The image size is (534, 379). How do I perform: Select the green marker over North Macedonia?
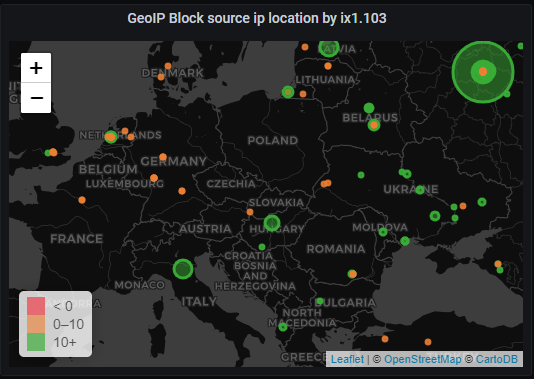tap(283, 327)
